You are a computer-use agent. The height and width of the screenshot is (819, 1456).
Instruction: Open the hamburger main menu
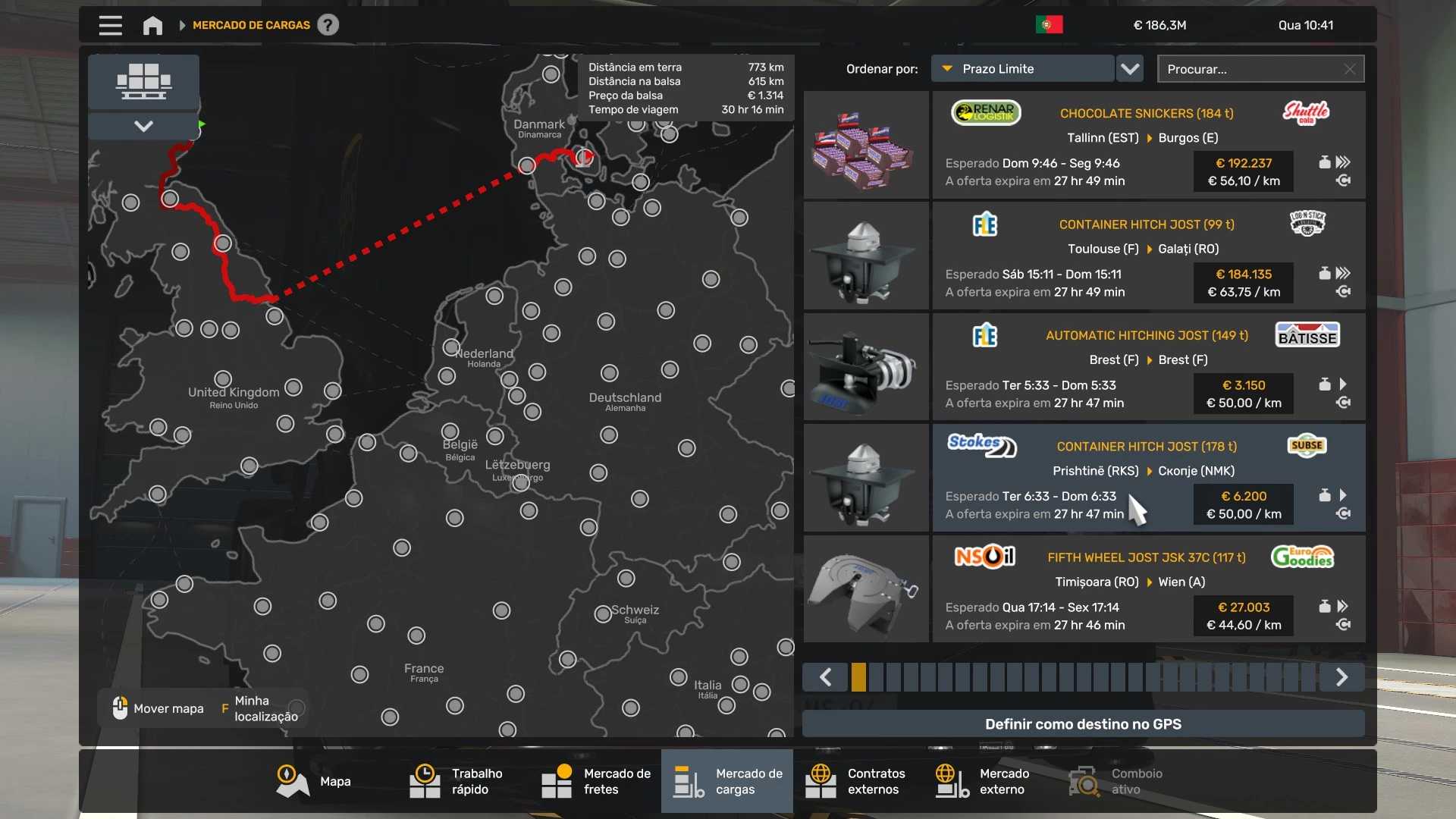point(110,25)
